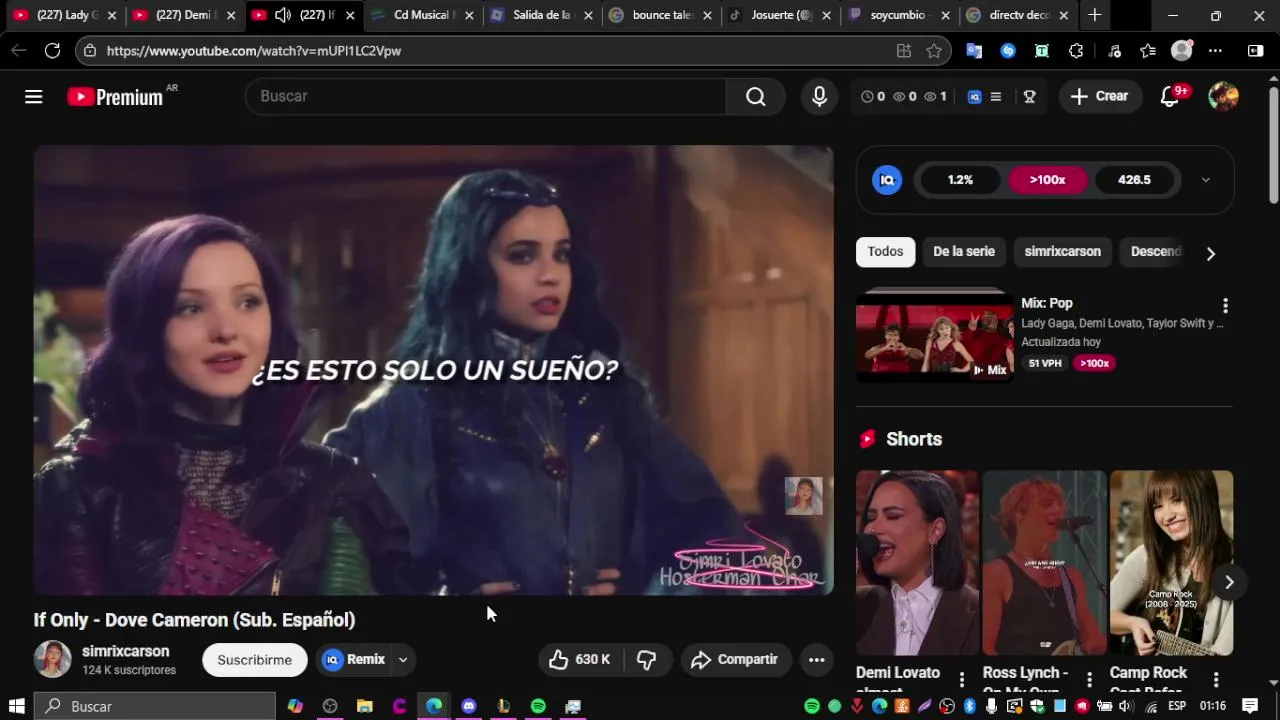This screenshot has height=720, width=1280.
Task: Like the video with thumbs up
Action: click(x=579, y=659)
